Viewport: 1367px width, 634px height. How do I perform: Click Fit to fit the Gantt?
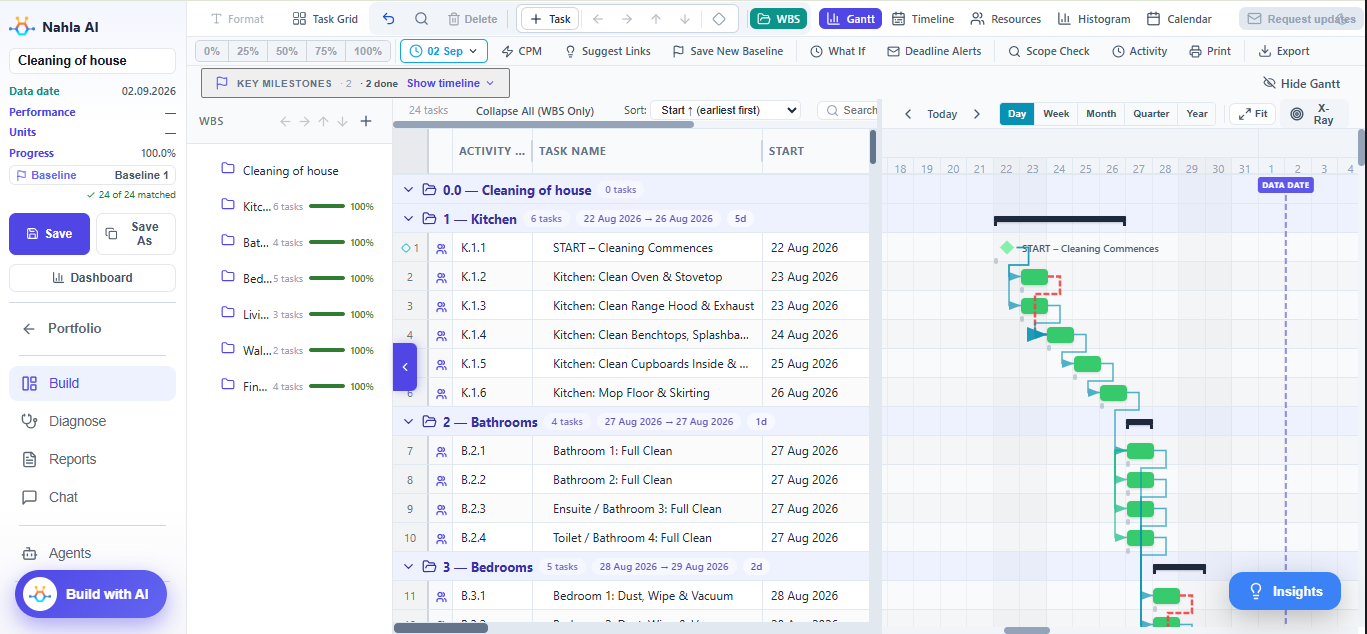point(1253,114)
